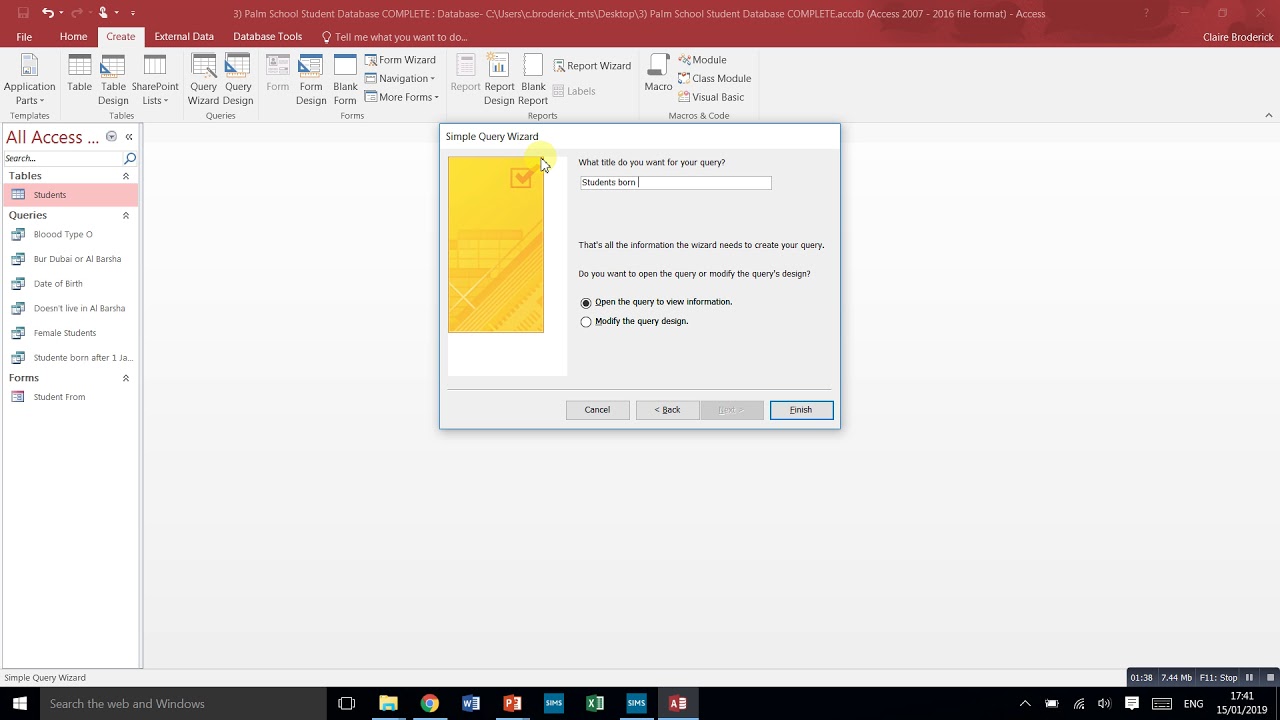This screenshot has width=1280, height=720.
Task: Open volume control in system tray
Action: pyautogui.click(x=1104, y=704)
